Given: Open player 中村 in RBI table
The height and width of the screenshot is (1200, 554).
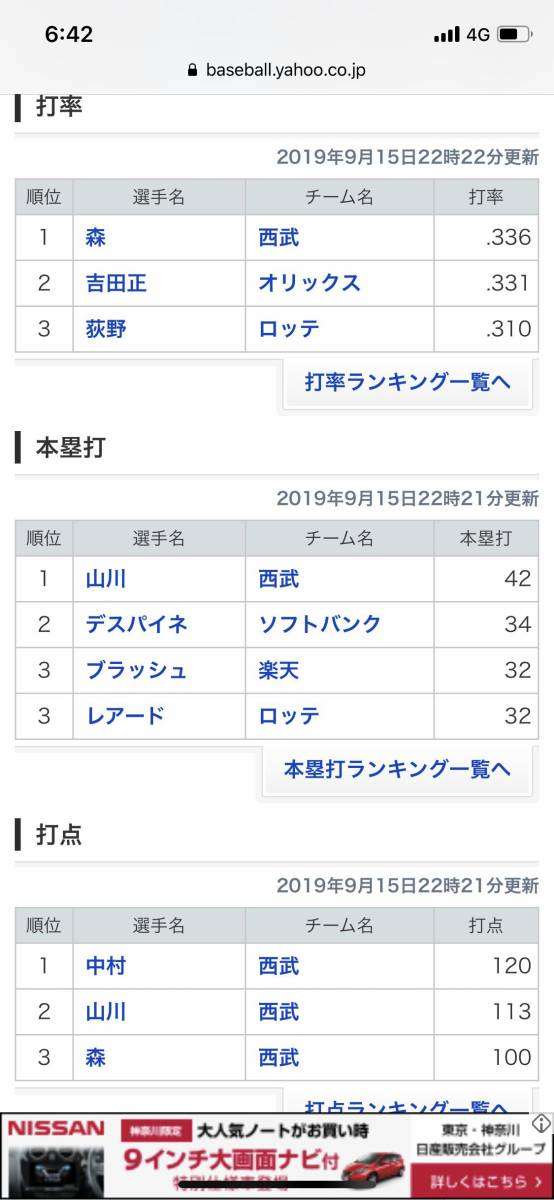Looking at the screenshot, I should click(x=106, y=966).
